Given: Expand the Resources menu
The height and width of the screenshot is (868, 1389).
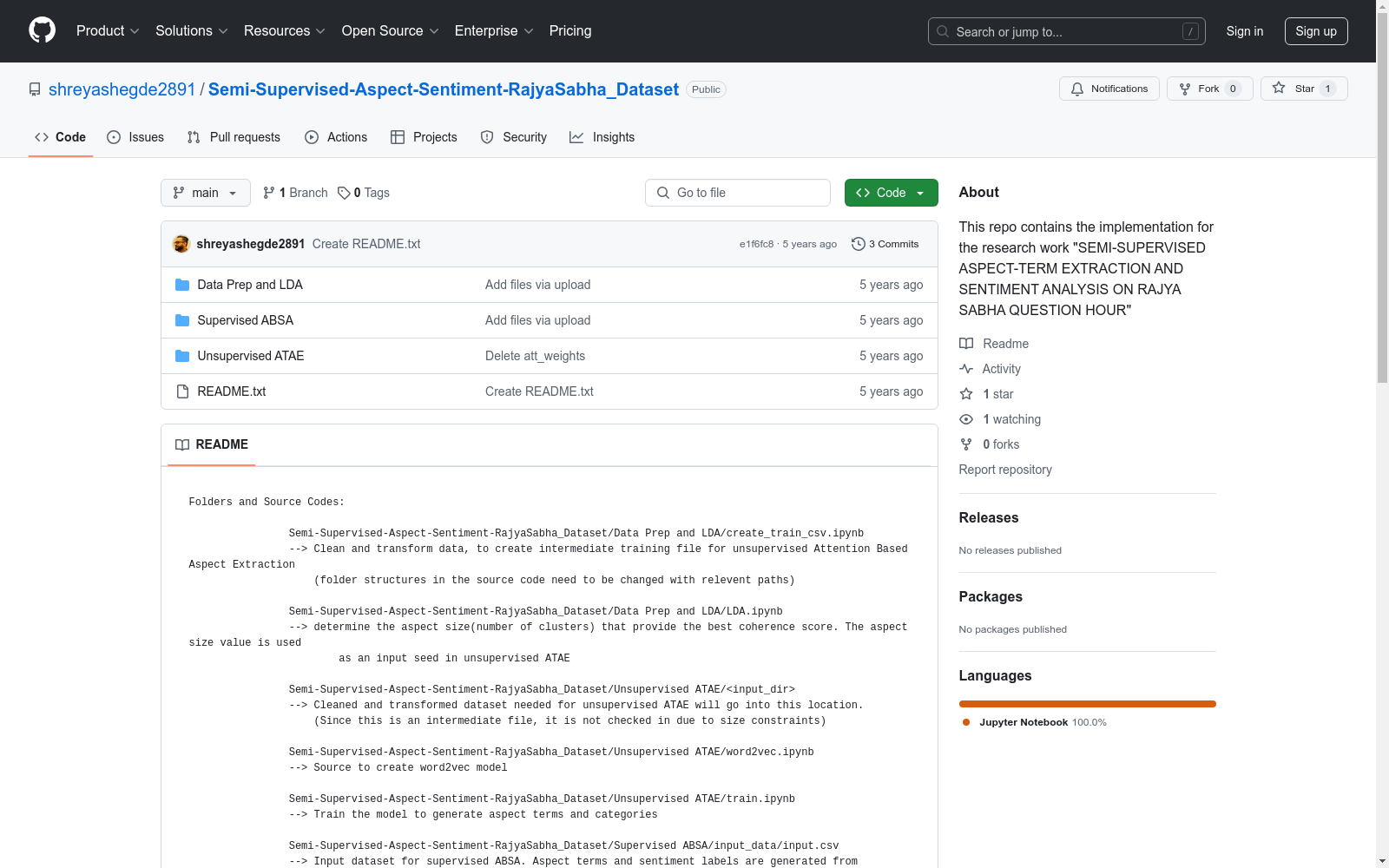Looking at the screenshot, I should [x=285, y=30].
